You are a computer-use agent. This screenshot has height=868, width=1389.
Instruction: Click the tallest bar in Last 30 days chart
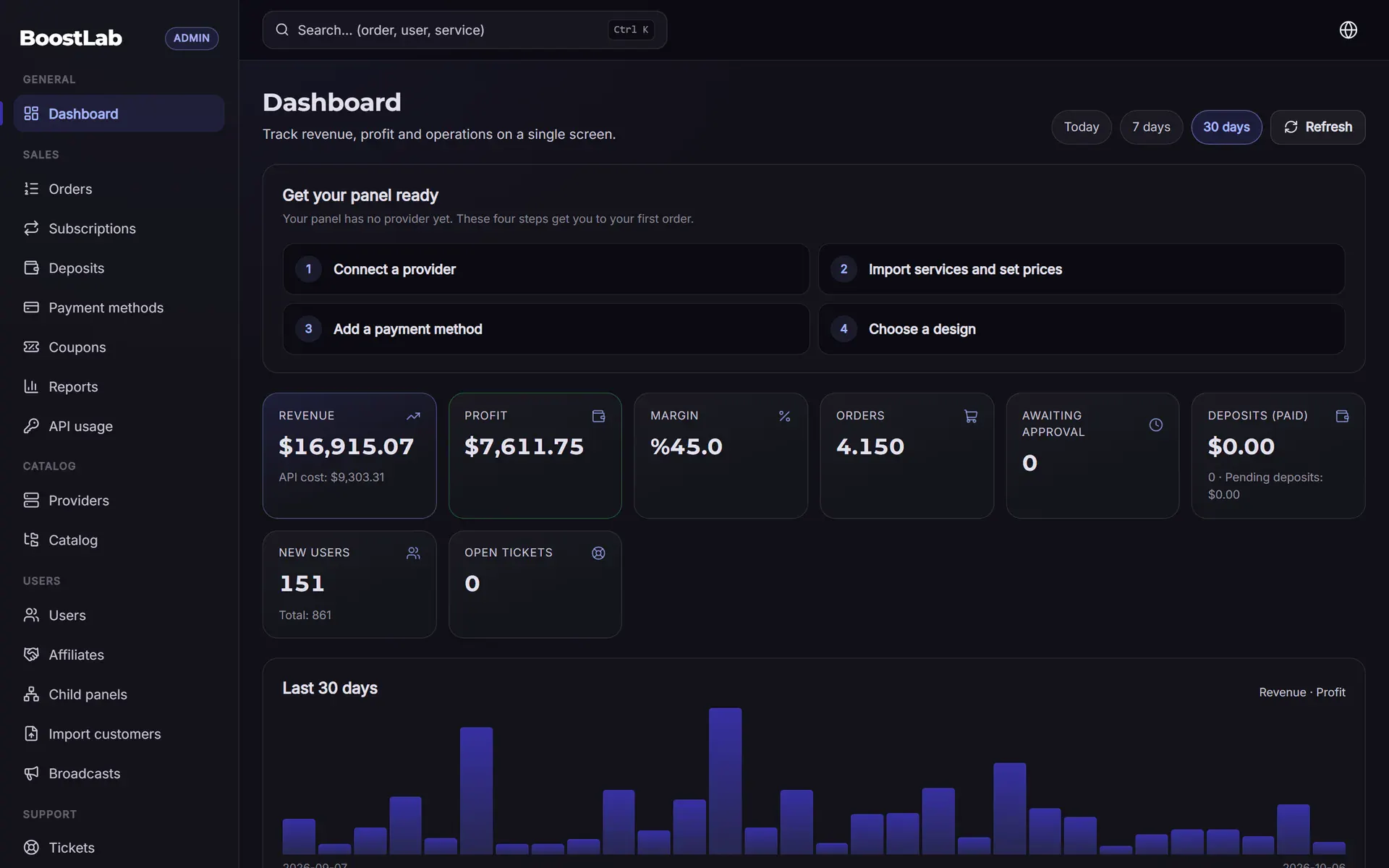click(x=725, y=780)
